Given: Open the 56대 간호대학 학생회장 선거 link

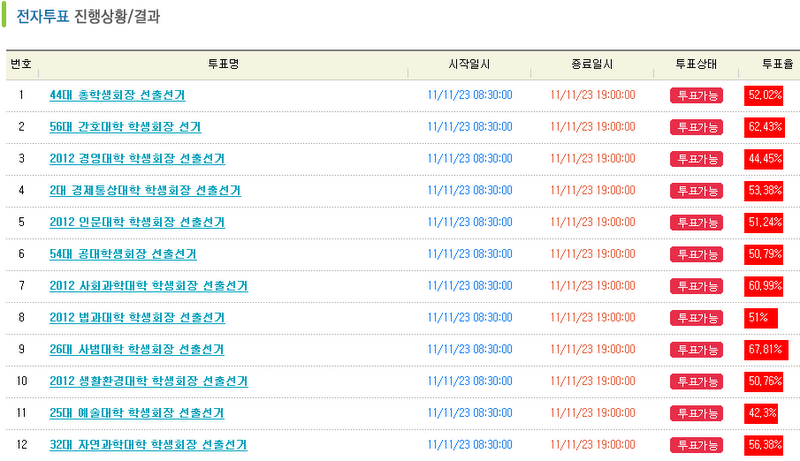Looking at the screenshot, I should pos(124,127).
